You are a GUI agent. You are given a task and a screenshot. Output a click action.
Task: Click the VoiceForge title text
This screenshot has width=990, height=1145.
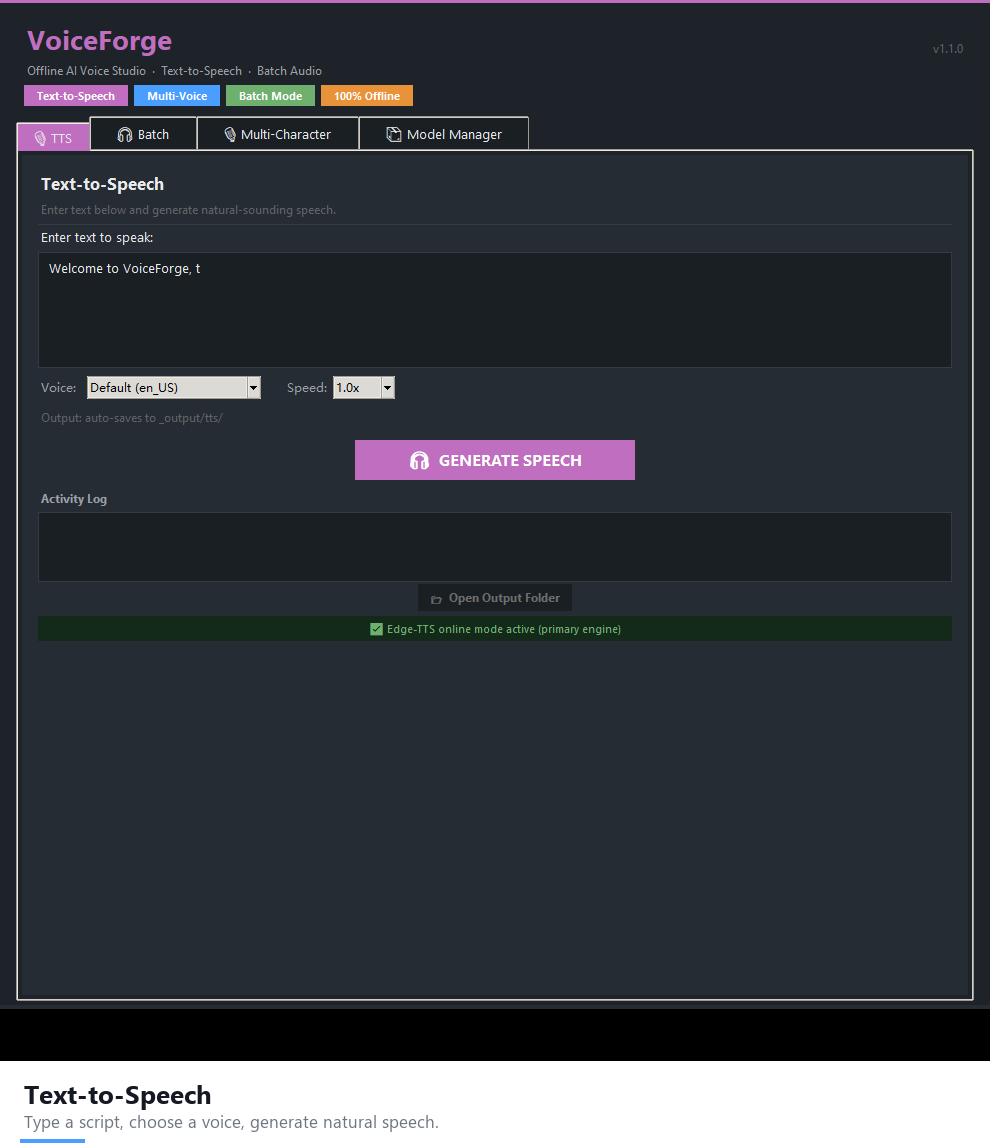99,41
